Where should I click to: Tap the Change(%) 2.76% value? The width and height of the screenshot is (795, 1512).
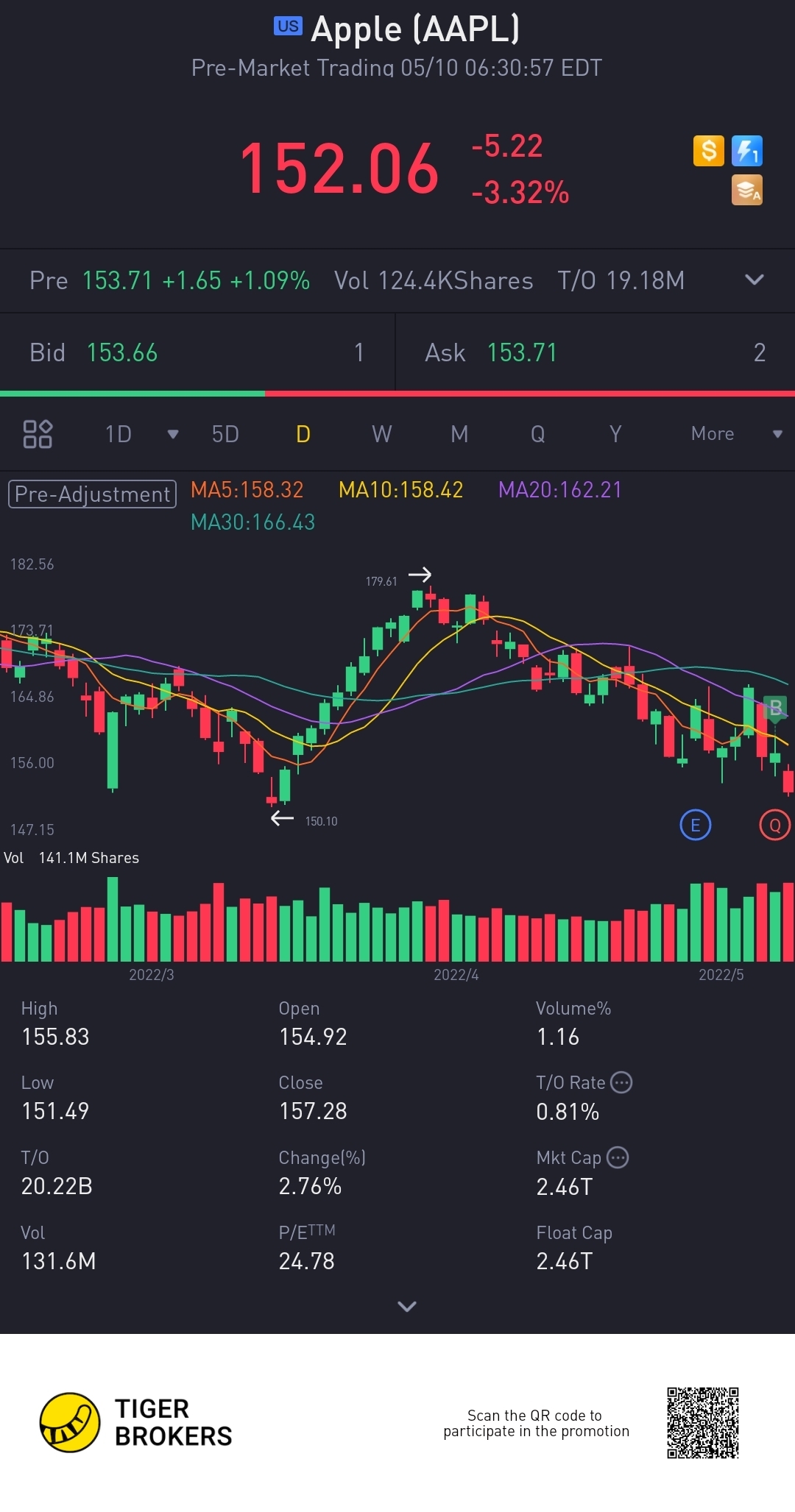click(310, 1186)
